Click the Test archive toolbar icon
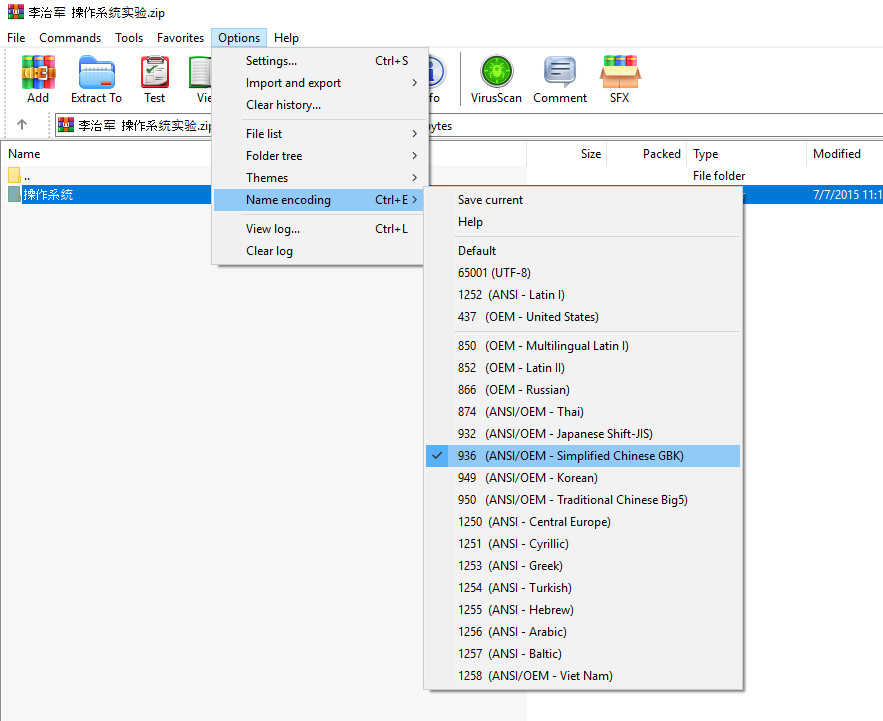 click(155, 73)
